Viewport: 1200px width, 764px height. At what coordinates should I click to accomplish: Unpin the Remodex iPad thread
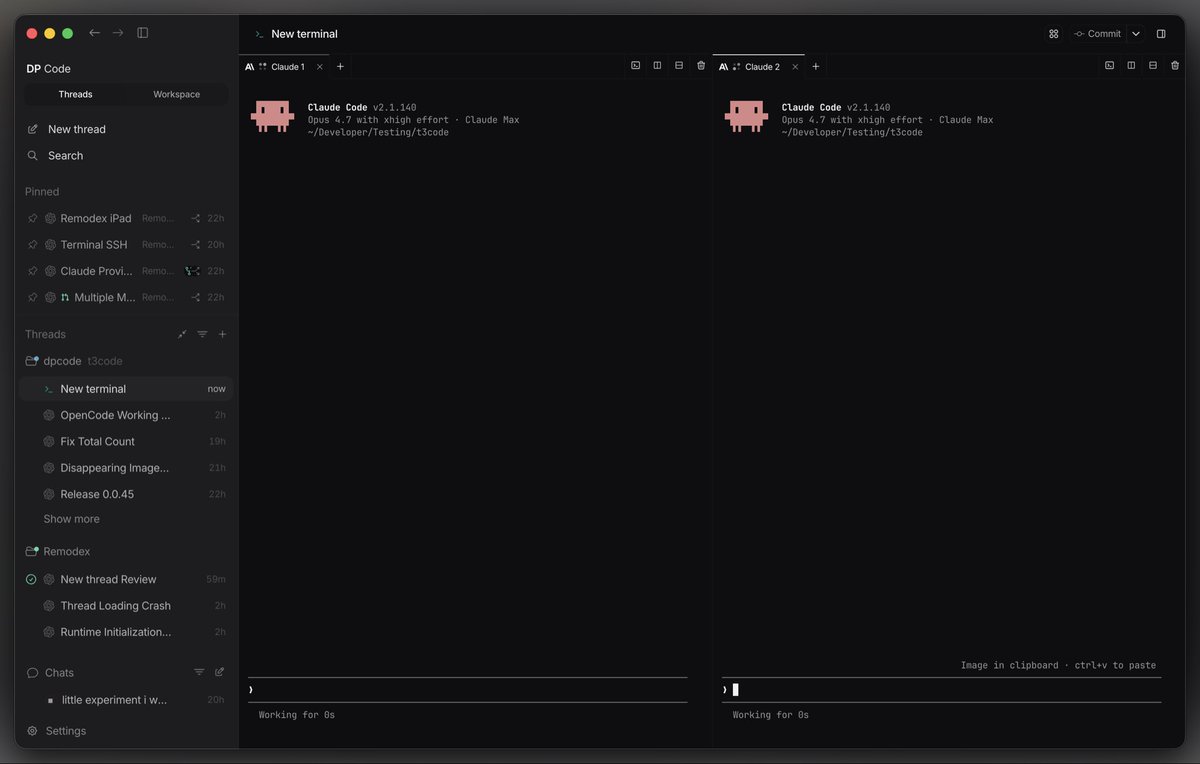coord(33,218)
